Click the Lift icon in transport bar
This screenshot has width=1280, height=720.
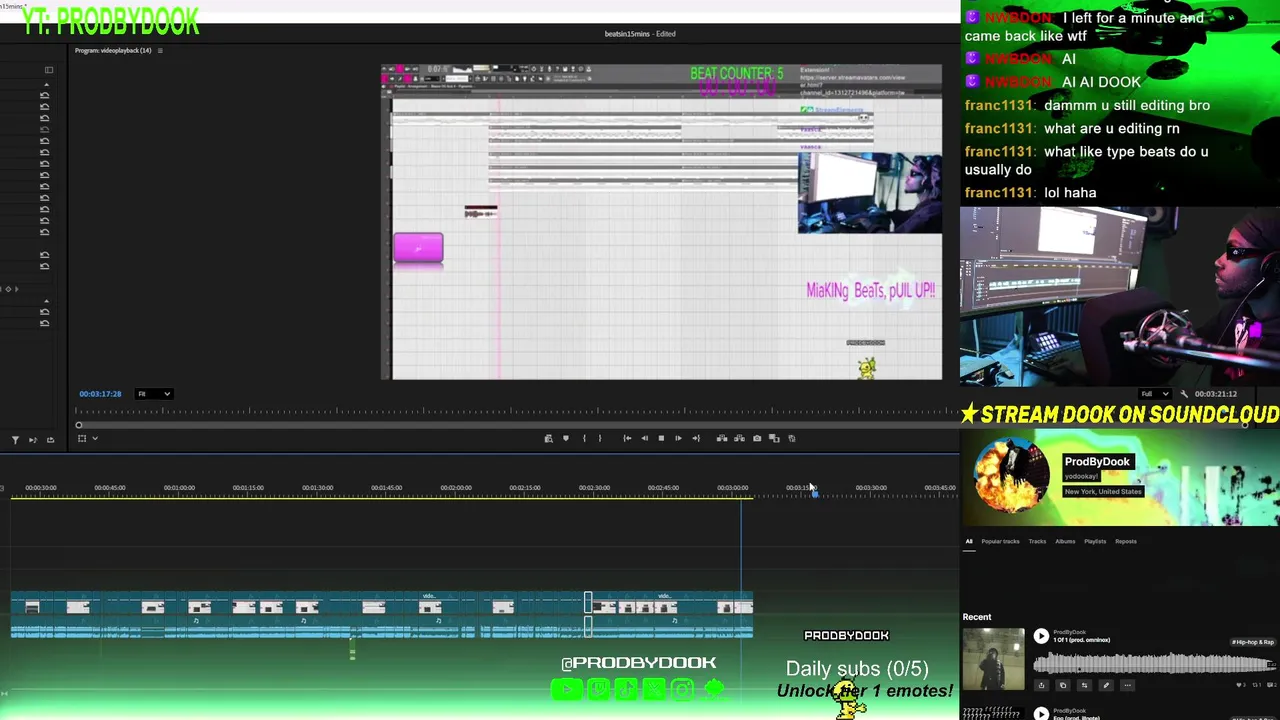722,438
